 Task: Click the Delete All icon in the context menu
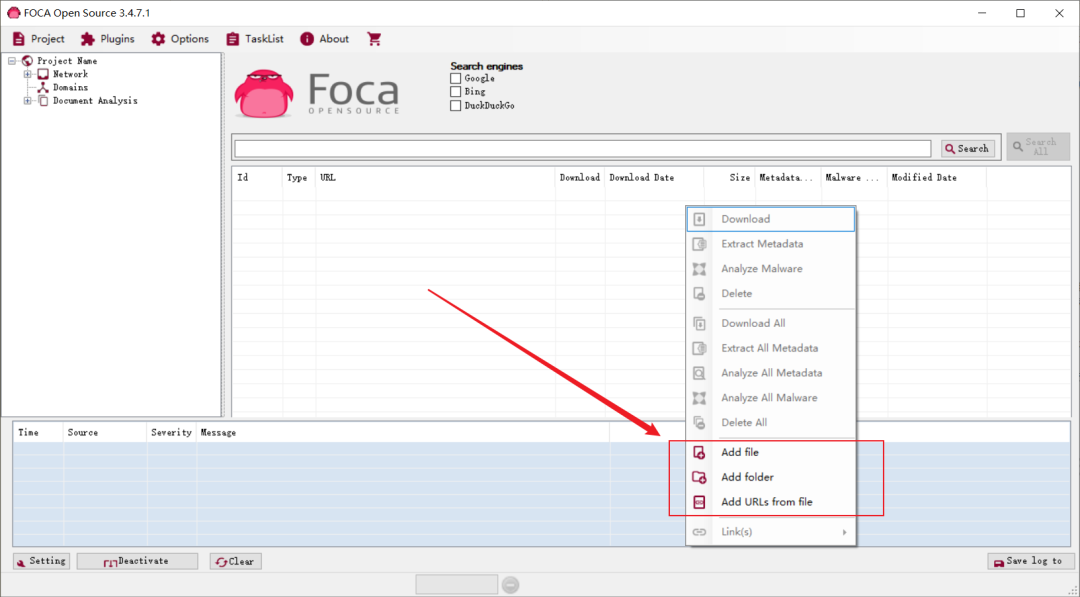pyautogui.click(x=699, y=422)
